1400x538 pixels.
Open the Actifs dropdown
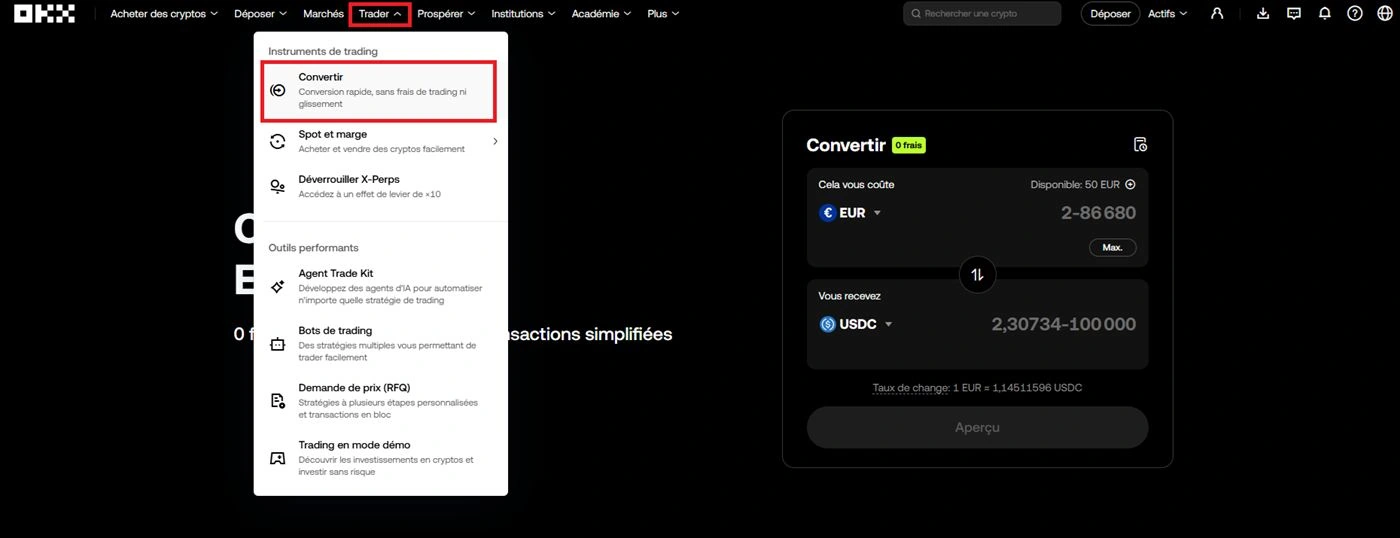pos(1168,14)
